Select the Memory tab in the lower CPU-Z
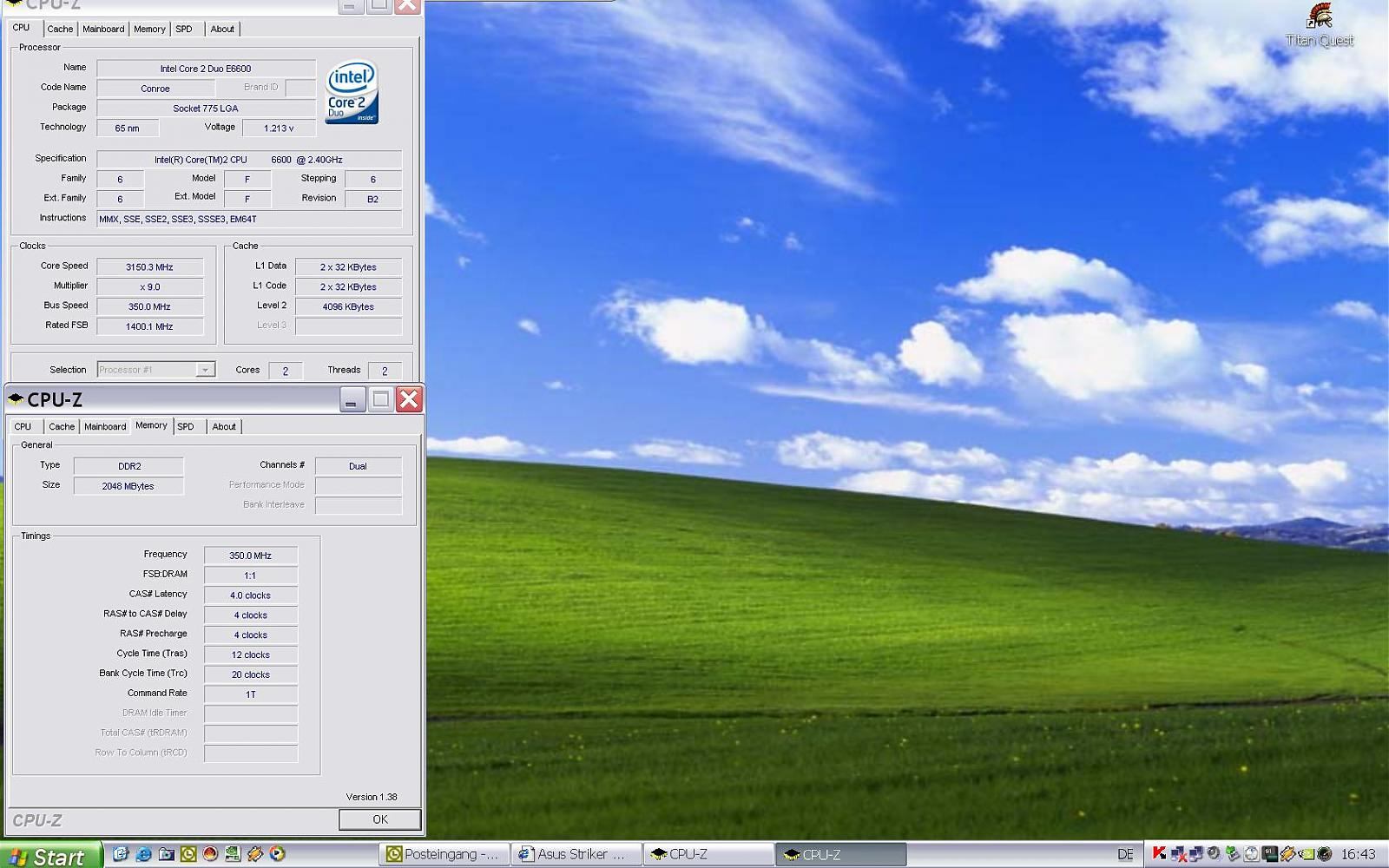1389x868 pixels. pos(151,425)
